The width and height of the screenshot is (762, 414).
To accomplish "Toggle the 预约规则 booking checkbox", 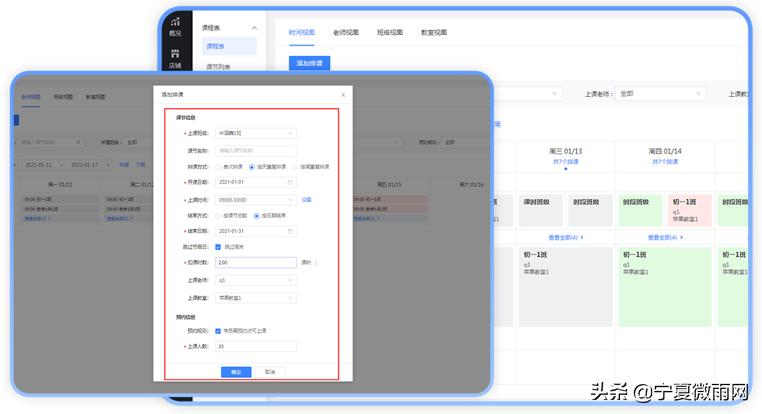I will click(218, 331).
